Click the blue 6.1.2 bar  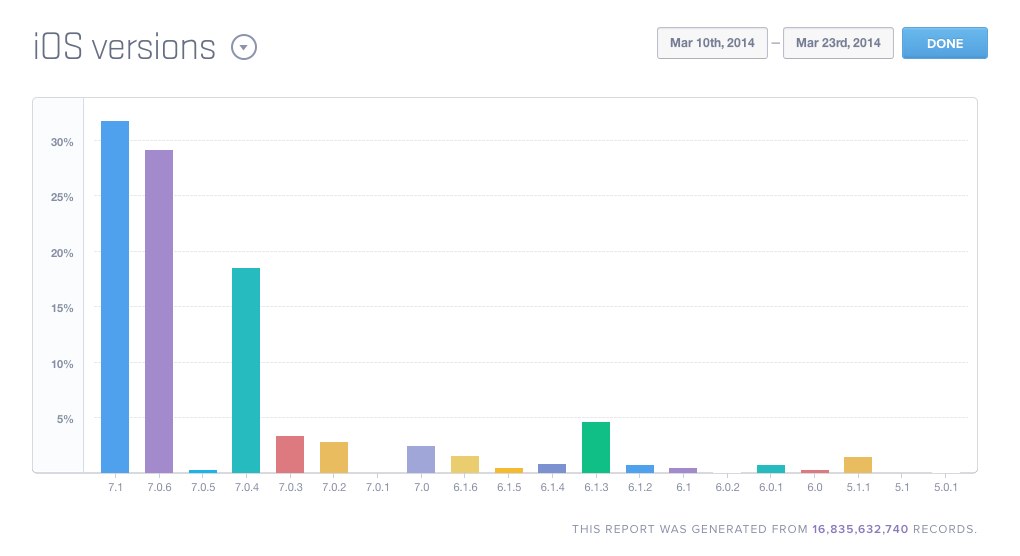click(640, 468)
